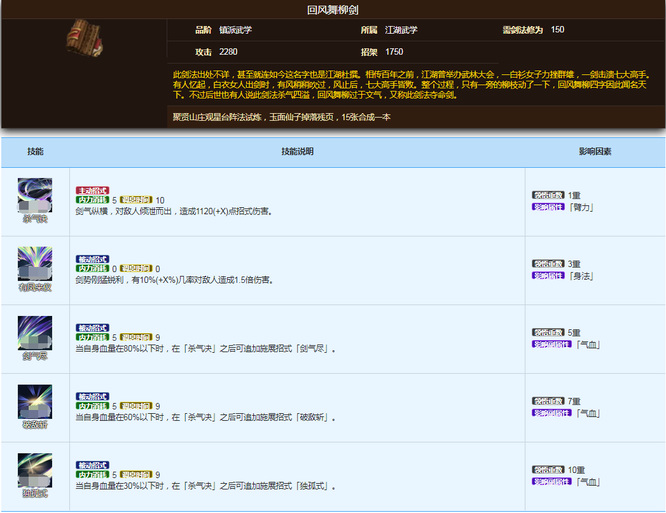Image resolution: width=666 pixels, height=513 pixels.
Task: Select the 技能说明 column header
Action: tap(297, 152)
